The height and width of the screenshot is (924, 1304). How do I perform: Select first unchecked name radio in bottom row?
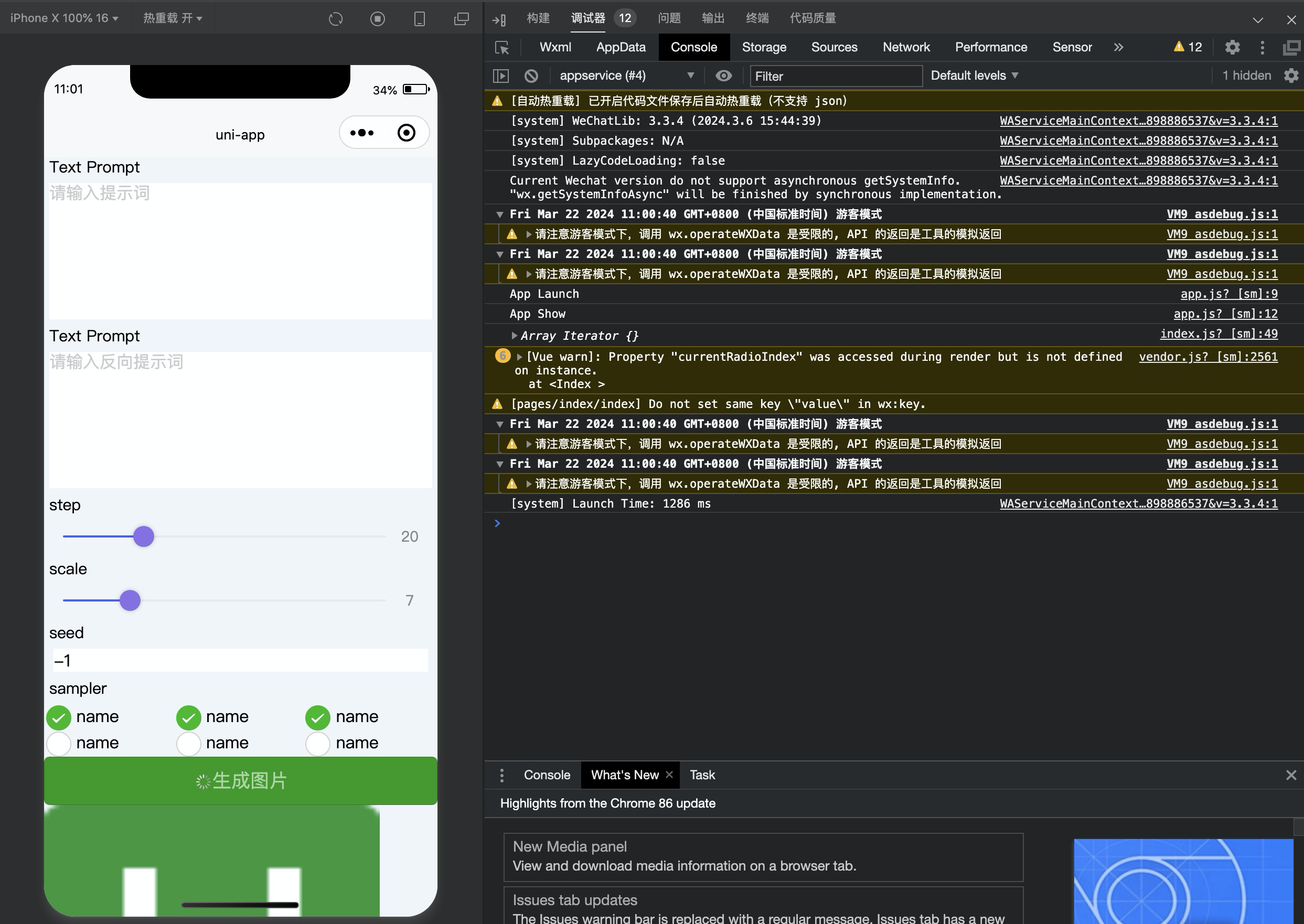pos(59,744)
